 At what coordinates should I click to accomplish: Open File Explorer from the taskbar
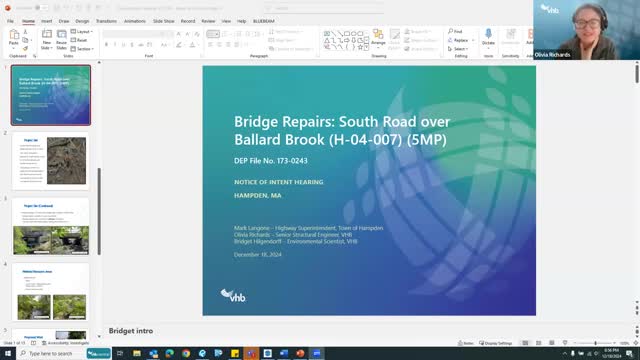[x=137, y=353]
